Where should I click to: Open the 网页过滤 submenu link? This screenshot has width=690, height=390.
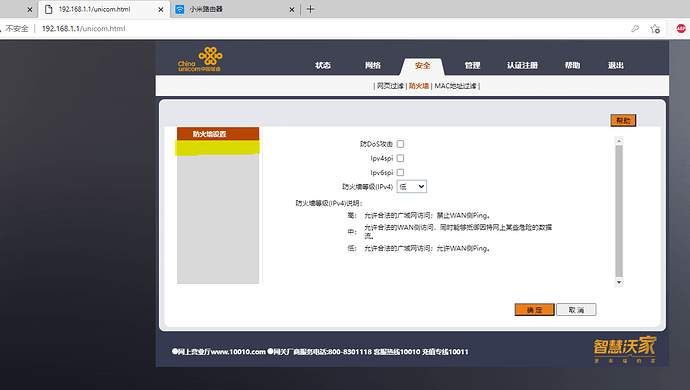point(390,86)
